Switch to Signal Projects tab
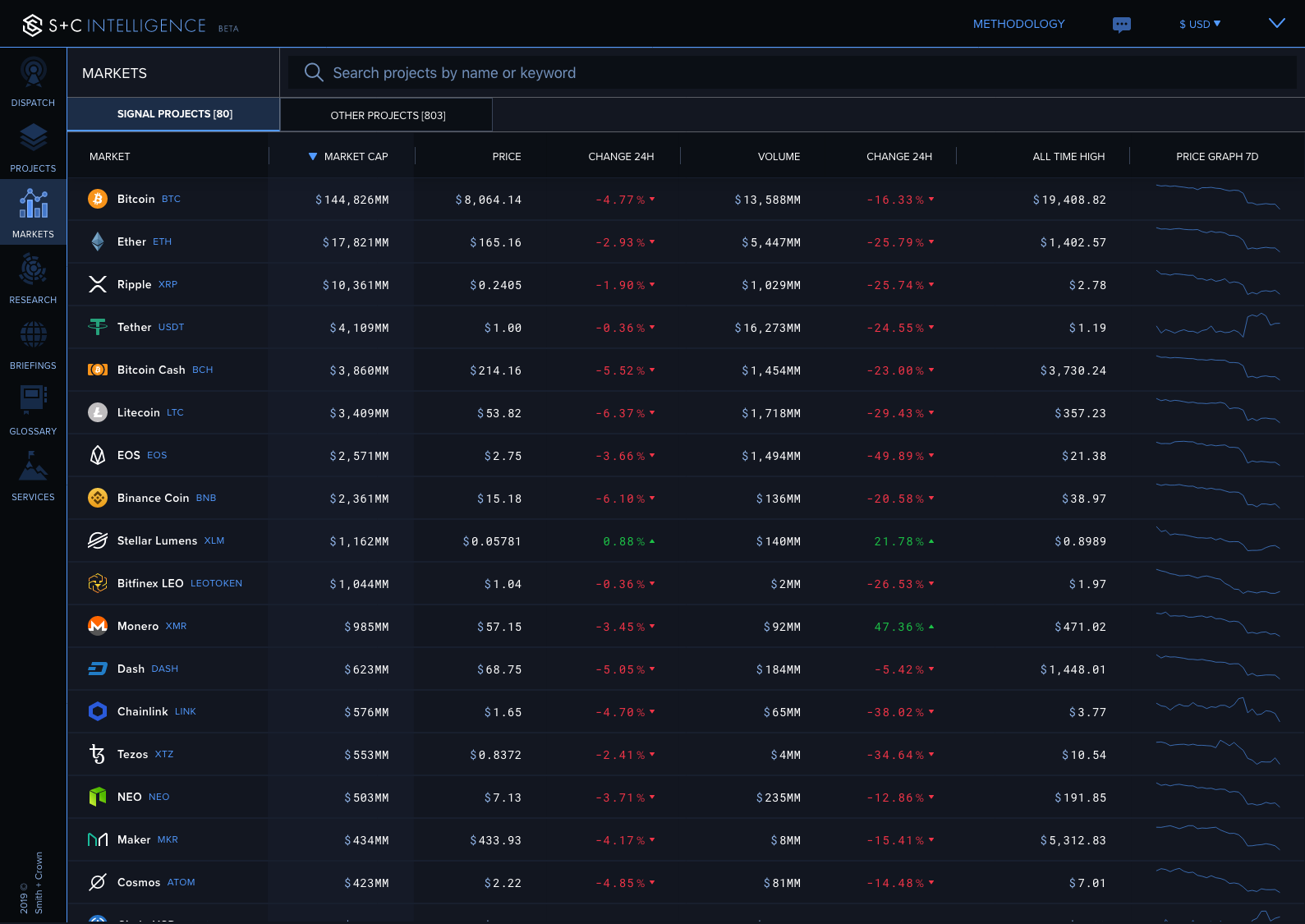The width and height of the screenshot is (1305, 924). (x=174, y=114)
